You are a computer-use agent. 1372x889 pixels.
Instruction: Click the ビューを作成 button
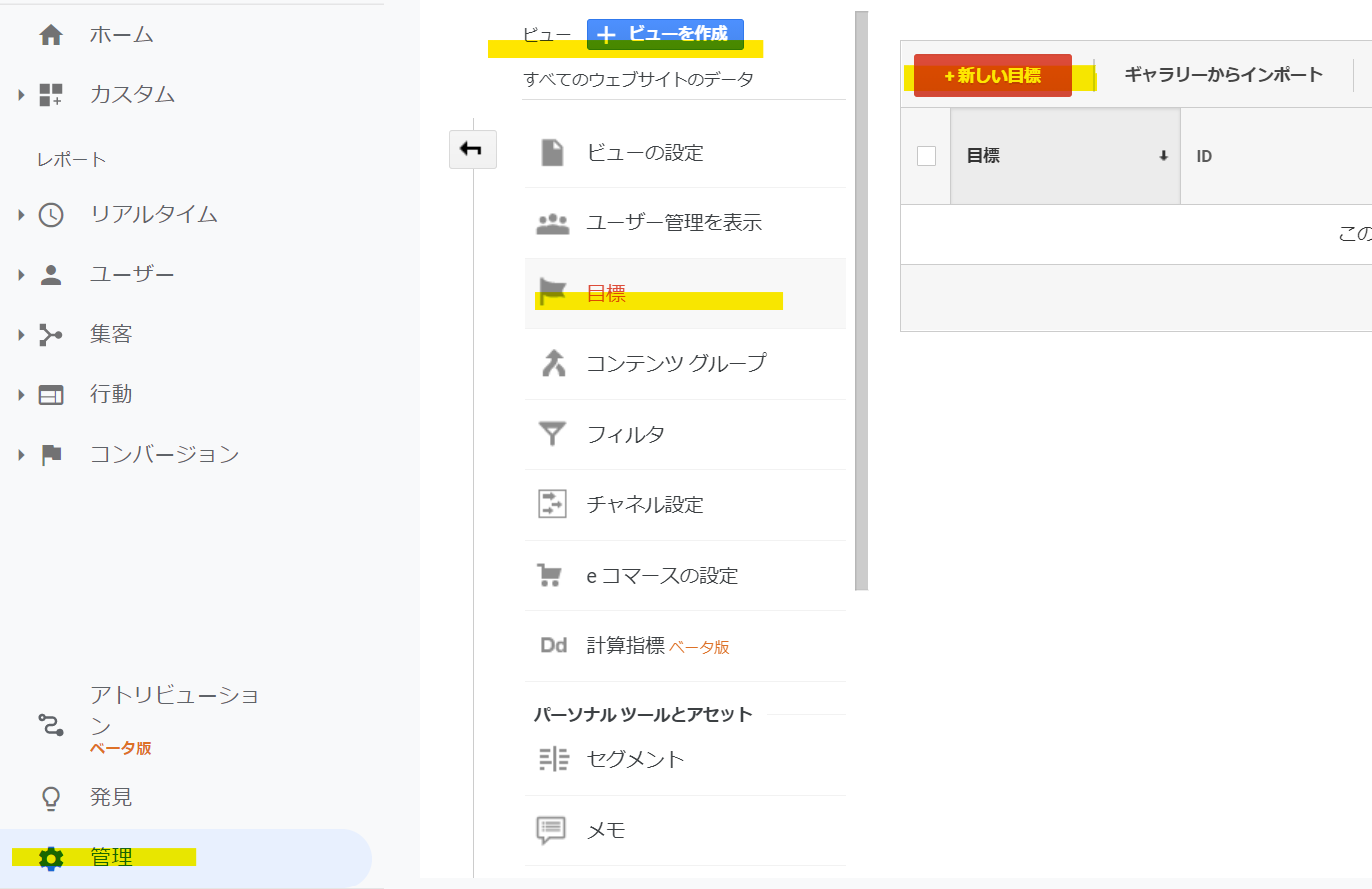(665, 34)
